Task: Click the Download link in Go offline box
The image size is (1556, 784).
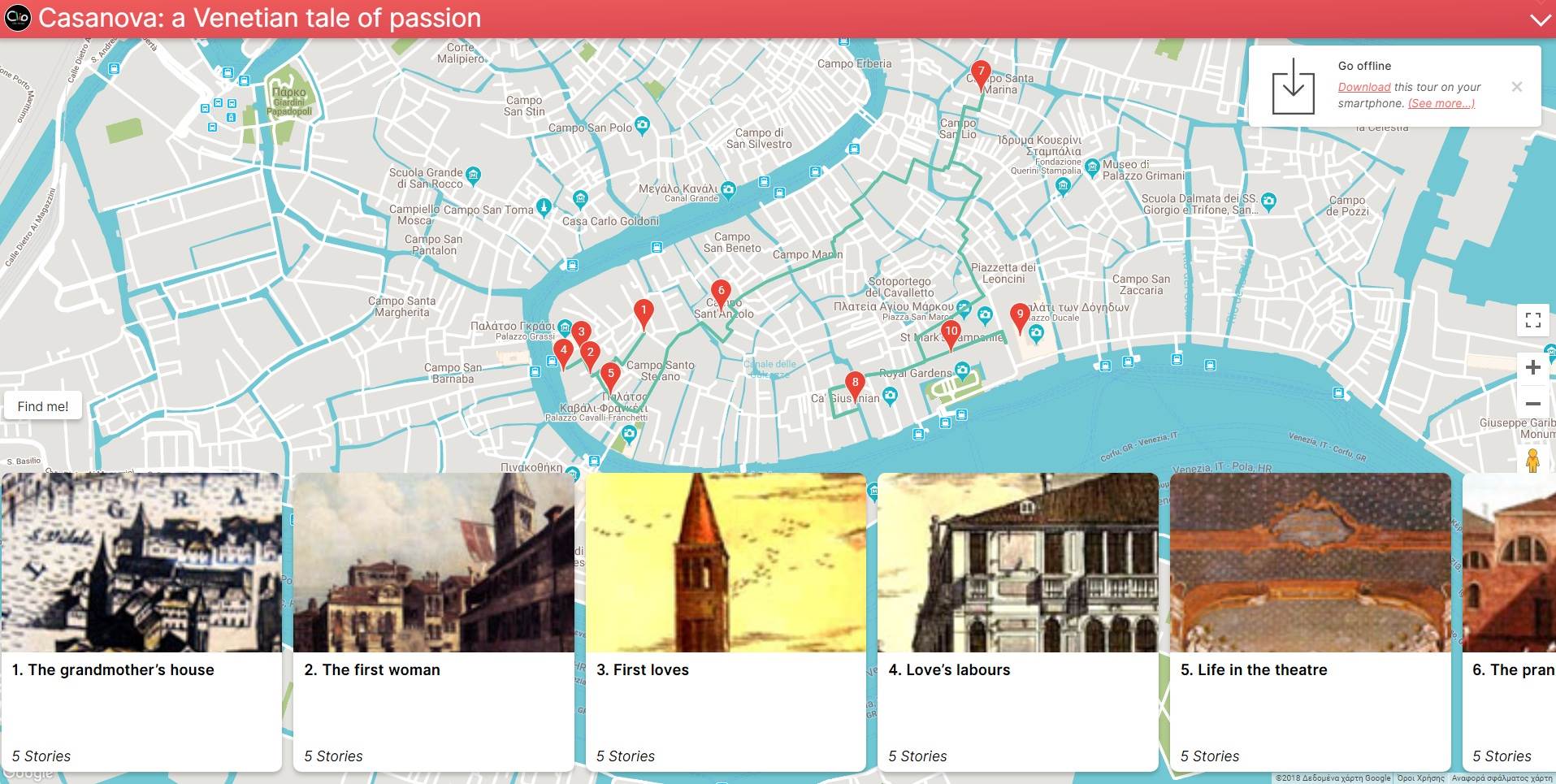Action: 1364,87
